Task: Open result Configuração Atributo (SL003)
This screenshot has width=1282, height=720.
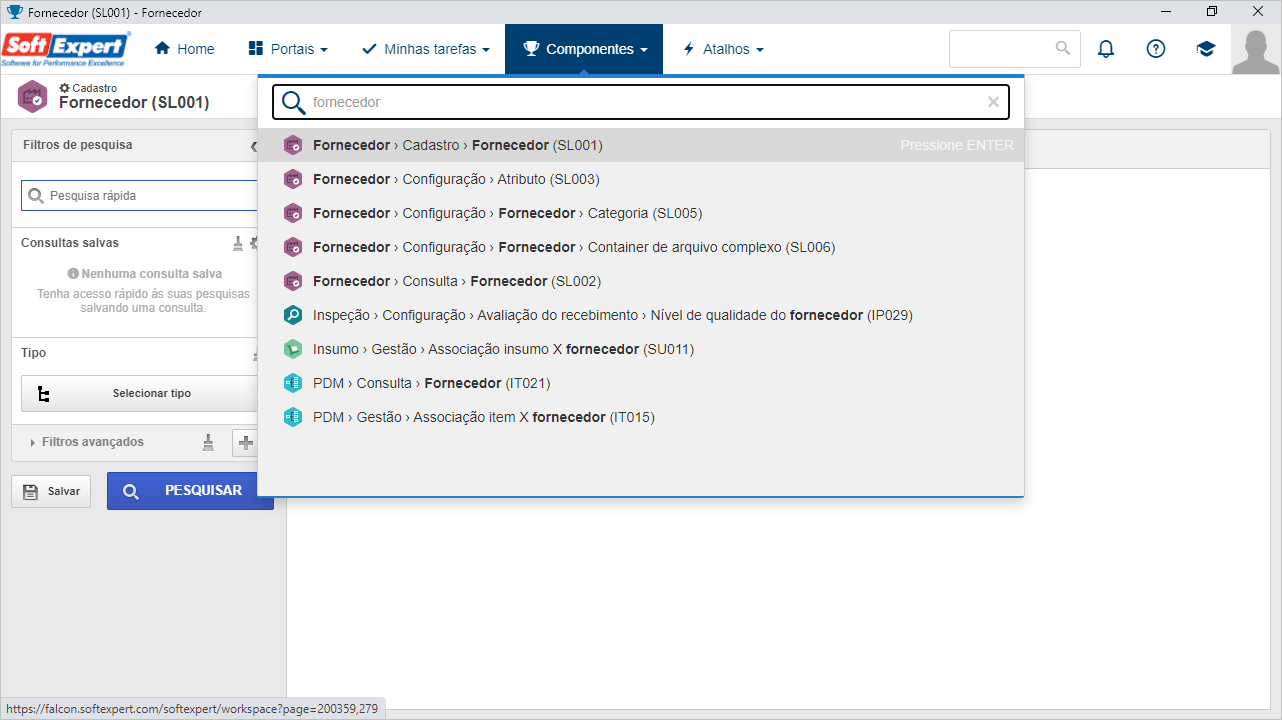Action: tap(641, 179)
